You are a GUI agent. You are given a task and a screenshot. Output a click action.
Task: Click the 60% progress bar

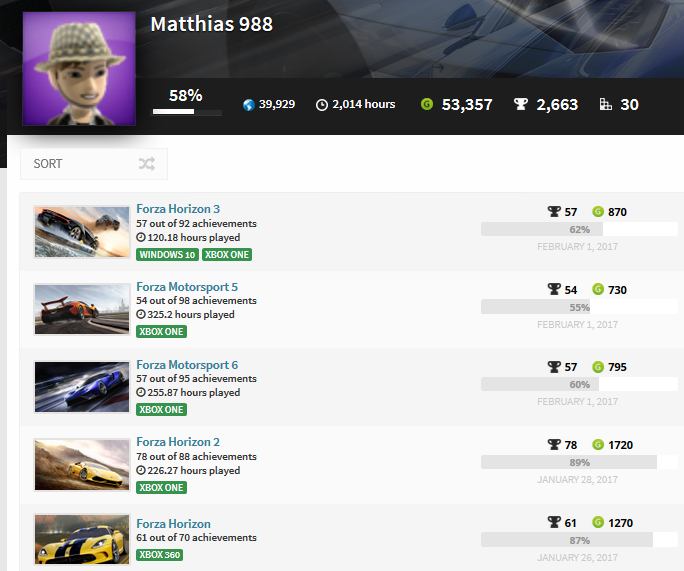(579, 384)
